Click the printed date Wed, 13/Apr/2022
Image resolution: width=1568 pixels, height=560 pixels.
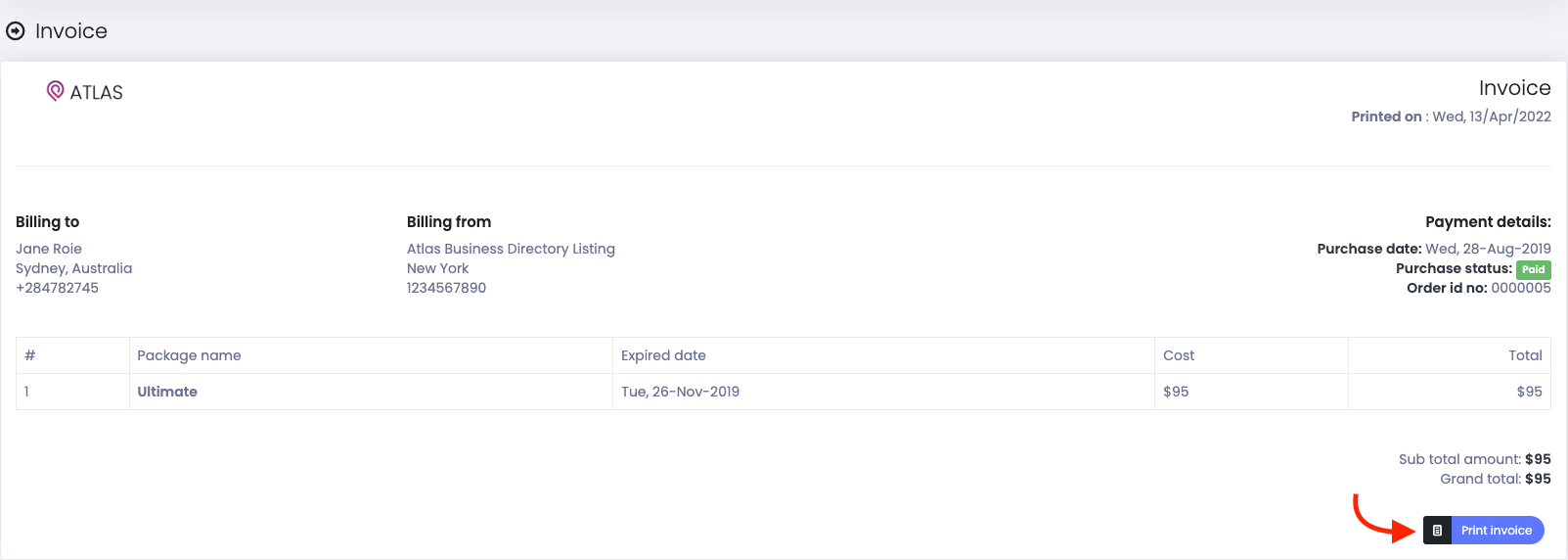pos(1492,117)
